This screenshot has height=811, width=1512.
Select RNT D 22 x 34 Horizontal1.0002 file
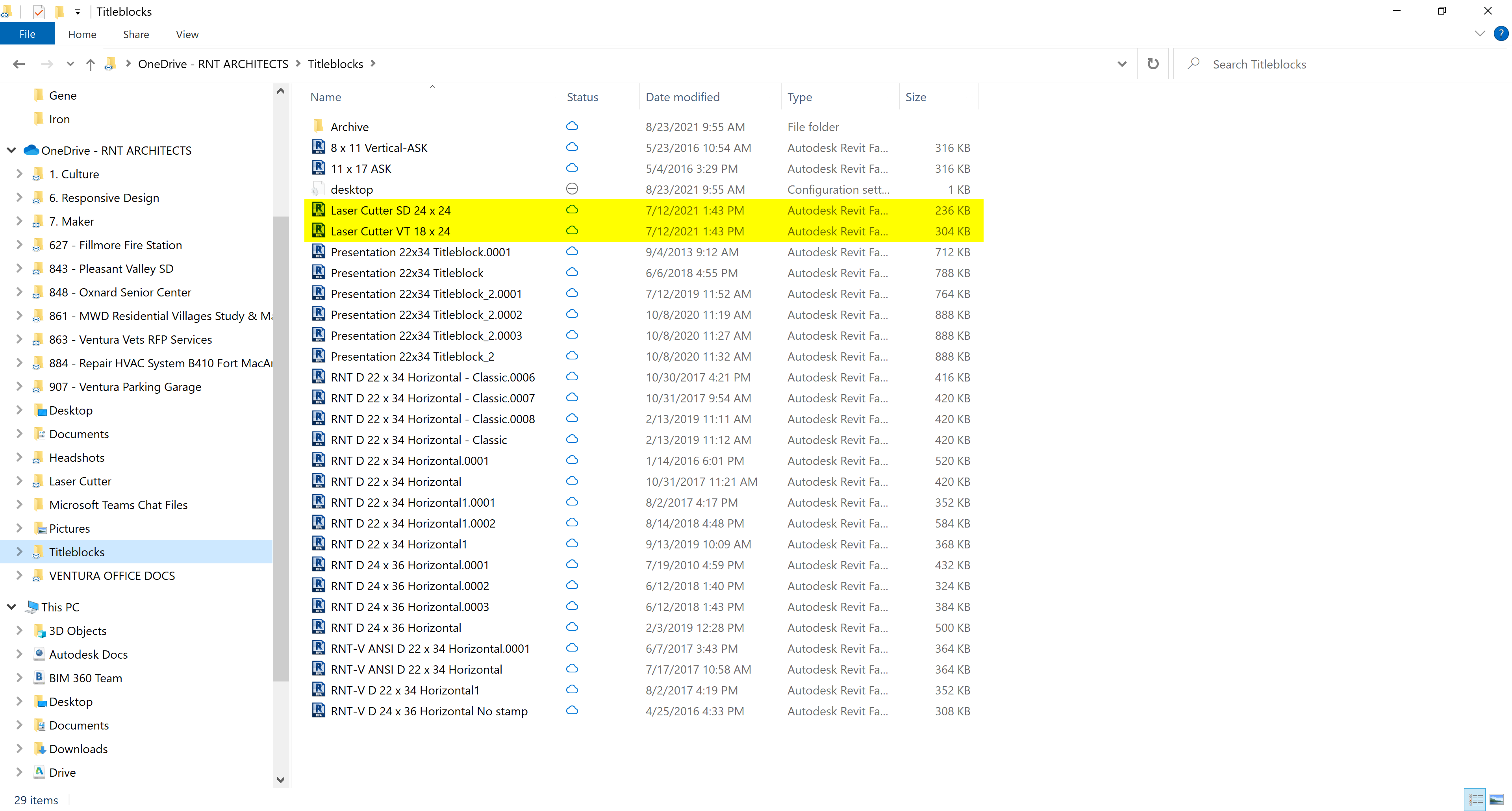(x=413, y=524)
